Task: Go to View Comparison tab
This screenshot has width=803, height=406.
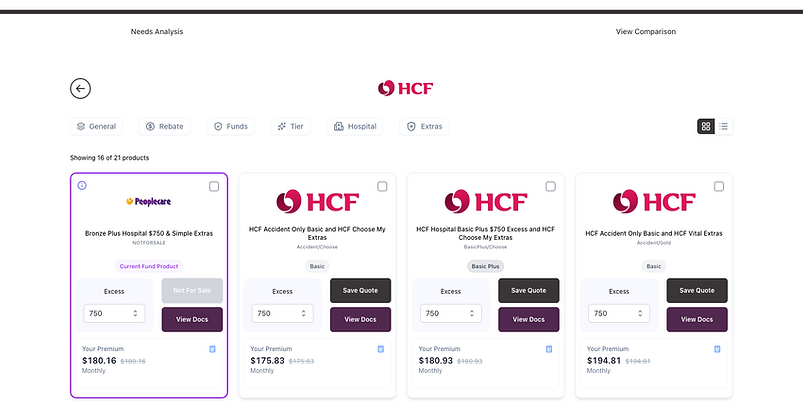Action: click(646, 32)
